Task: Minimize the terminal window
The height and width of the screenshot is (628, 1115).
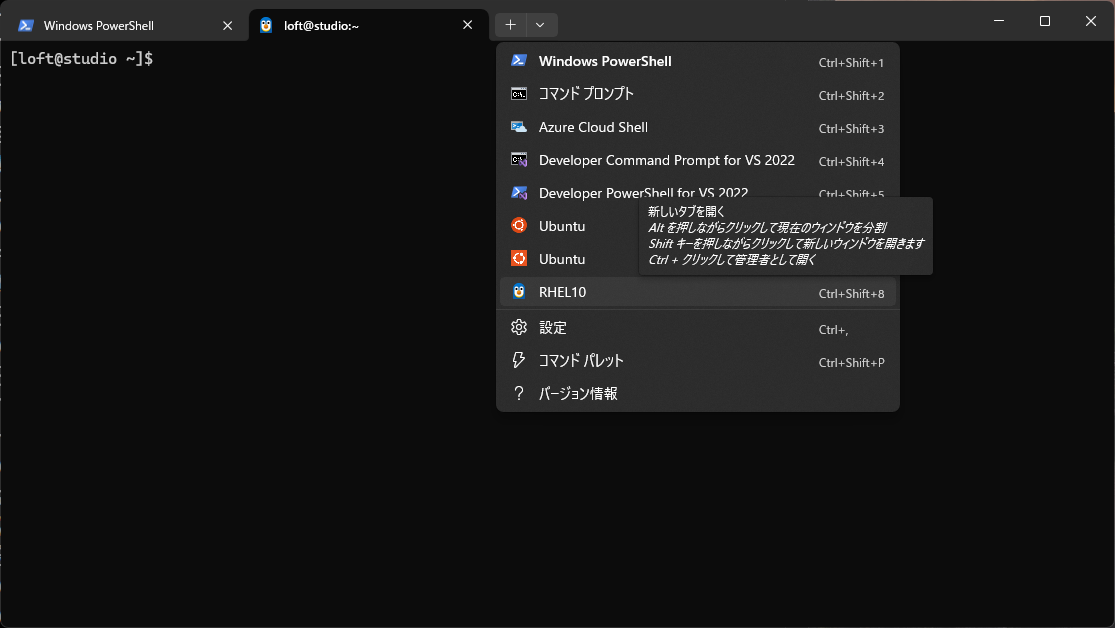Action: (998, 21)
